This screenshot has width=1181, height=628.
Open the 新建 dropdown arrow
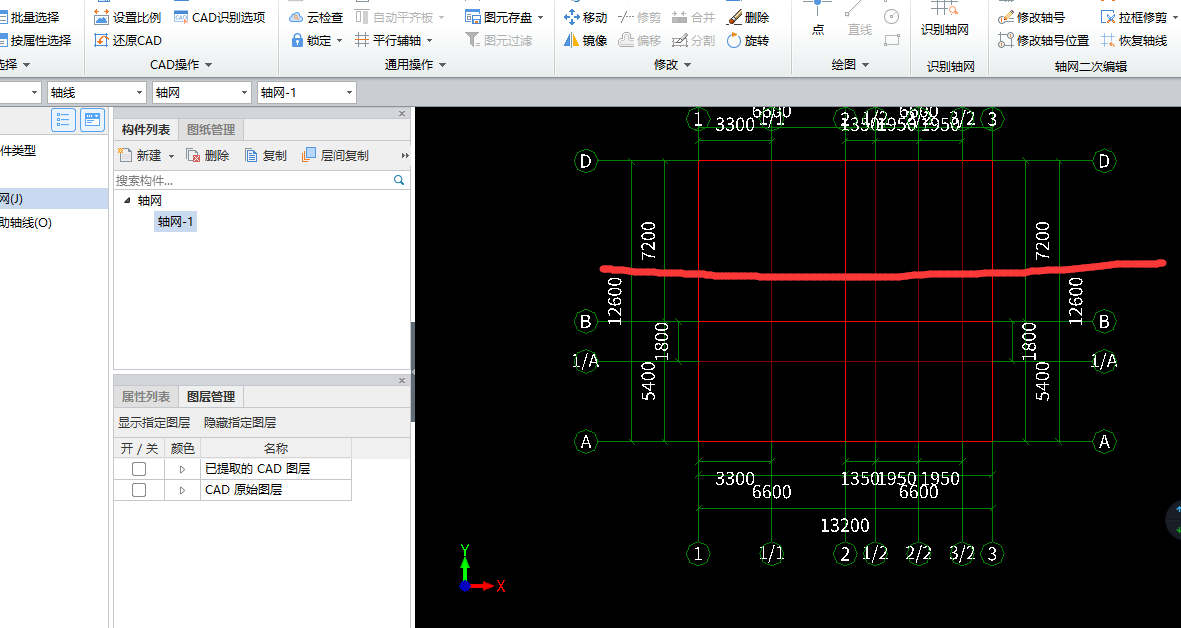pyautogui.click(x=171, y=156)
